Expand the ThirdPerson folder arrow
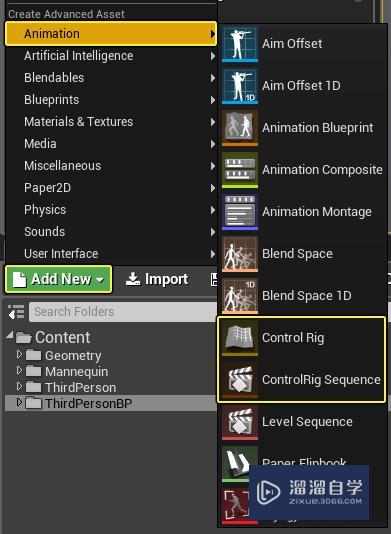Viewport: 391px width, 534px height. point(19,386)
